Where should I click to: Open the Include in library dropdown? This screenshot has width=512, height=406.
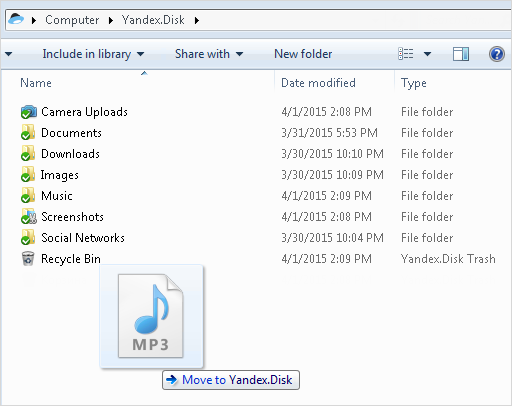(x=93, y=54)
